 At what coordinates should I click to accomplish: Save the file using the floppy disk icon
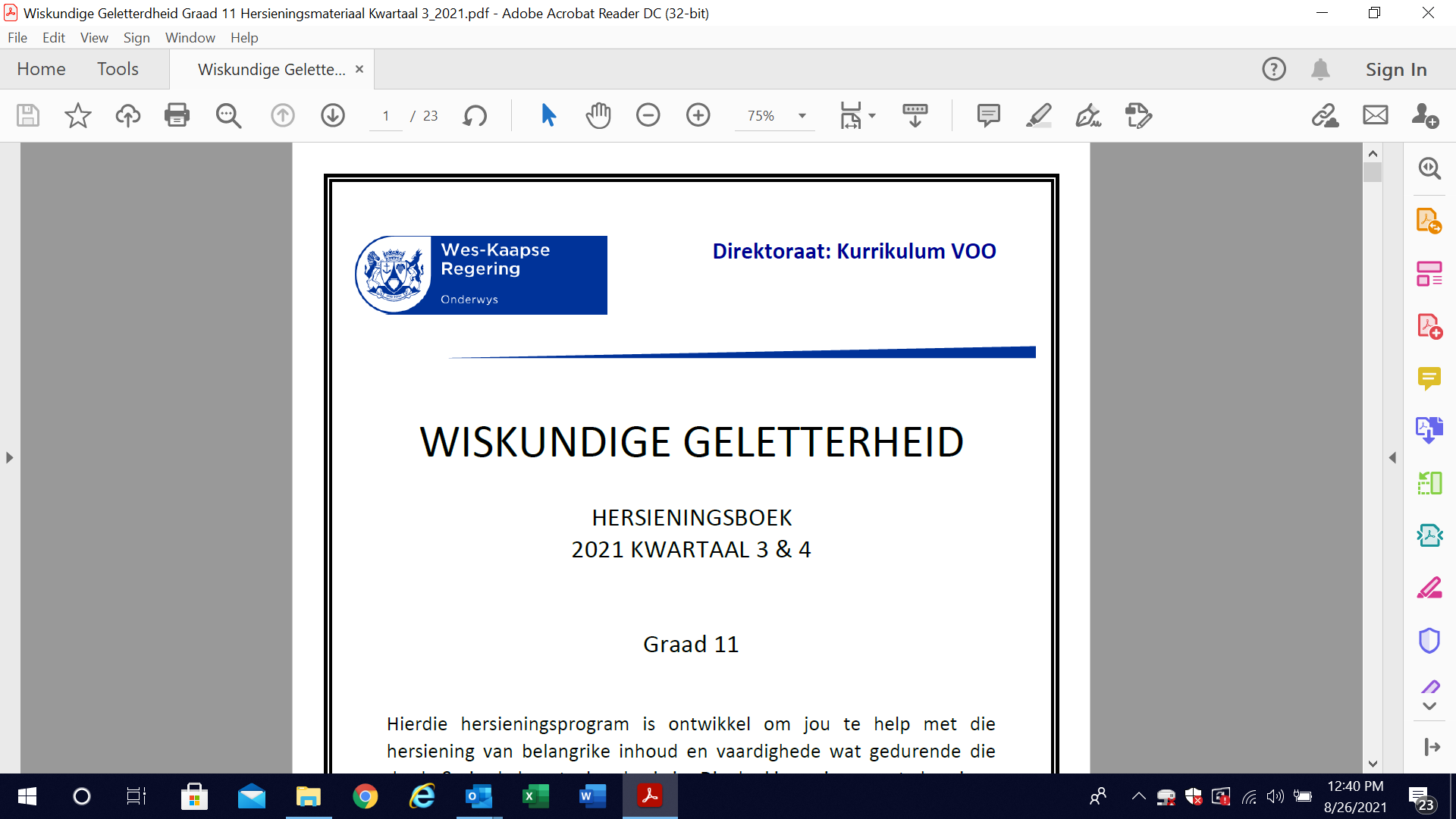point(28,115)
